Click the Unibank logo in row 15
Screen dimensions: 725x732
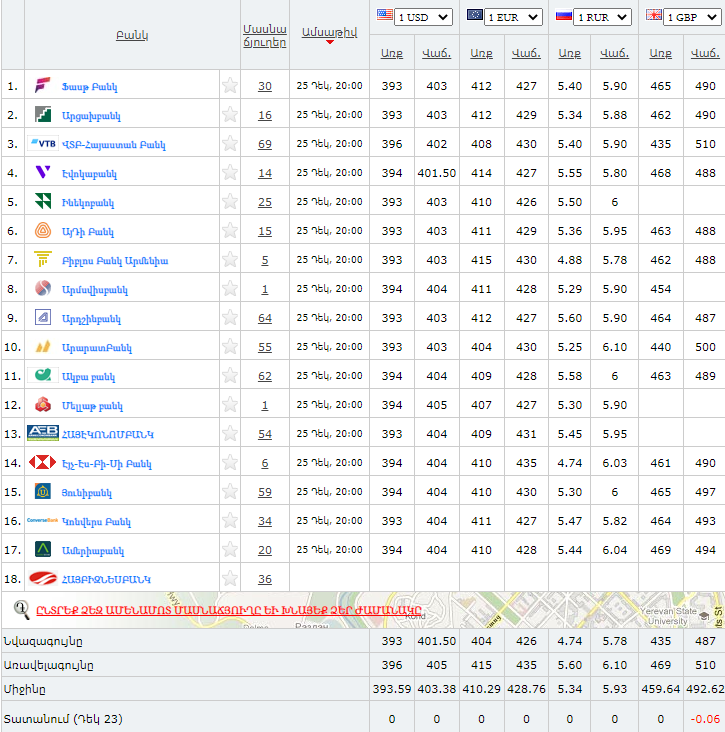point(42,492)
